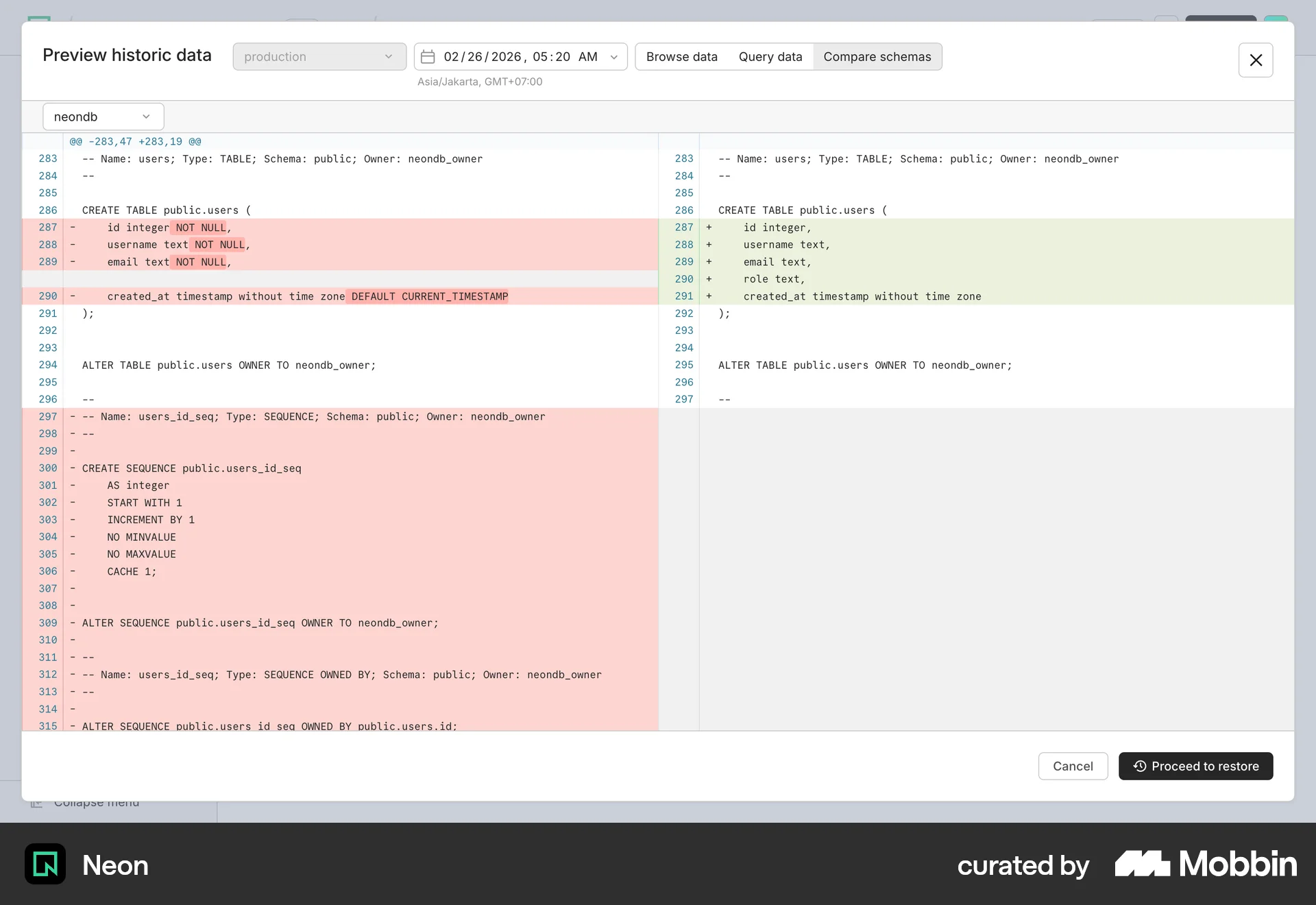This screenshot has height=905, width=1316.
Task: Close the Preview historic data dialog
Action: (x=1255, y=60)
